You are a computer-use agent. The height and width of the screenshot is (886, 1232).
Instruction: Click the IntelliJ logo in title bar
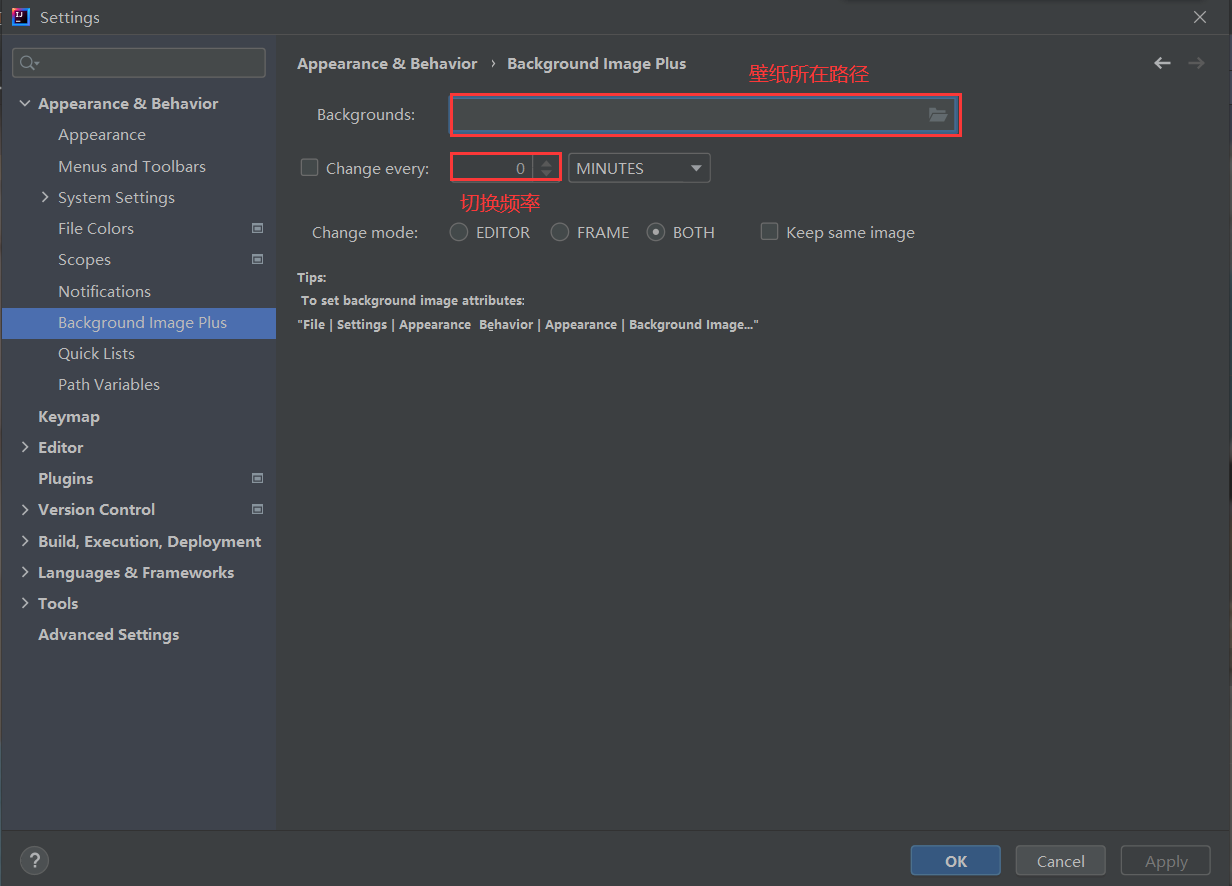click(x=20, y=17)
